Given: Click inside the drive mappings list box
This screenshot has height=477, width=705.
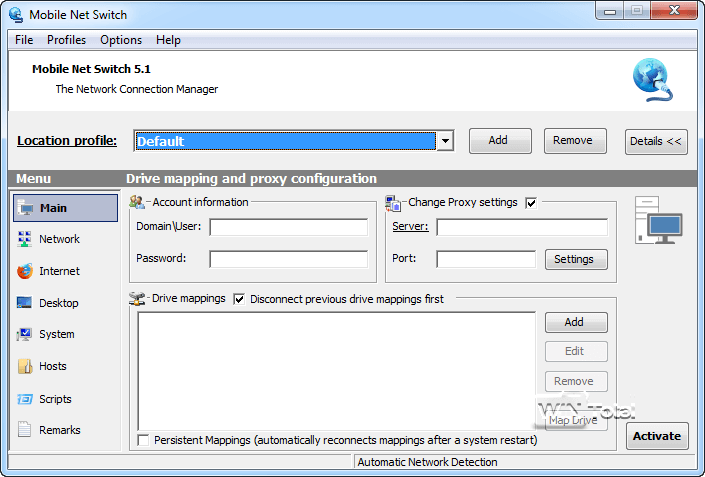Looking at the screenshot, I should [336, 371].
